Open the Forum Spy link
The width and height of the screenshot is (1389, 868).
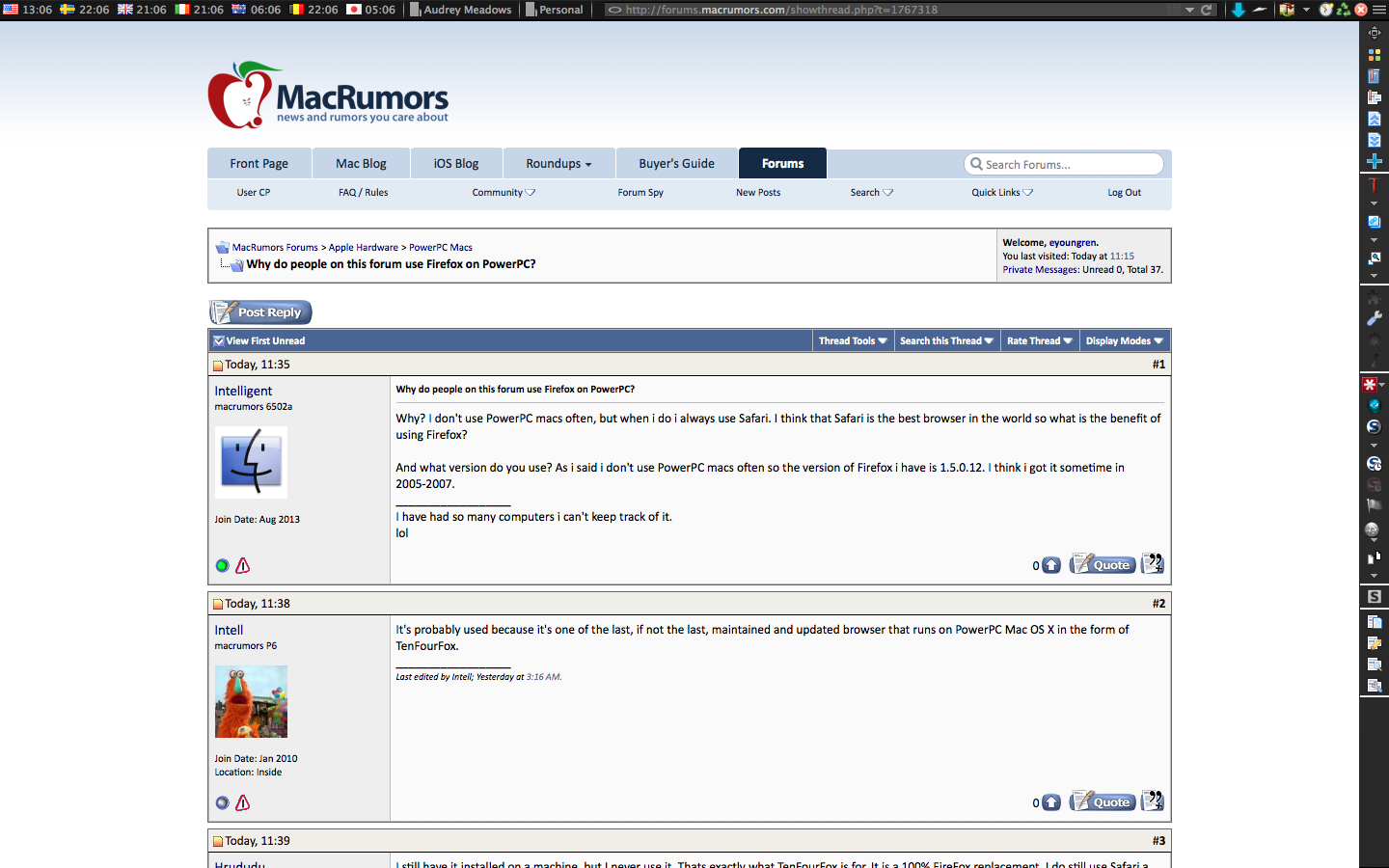(640, 193)
